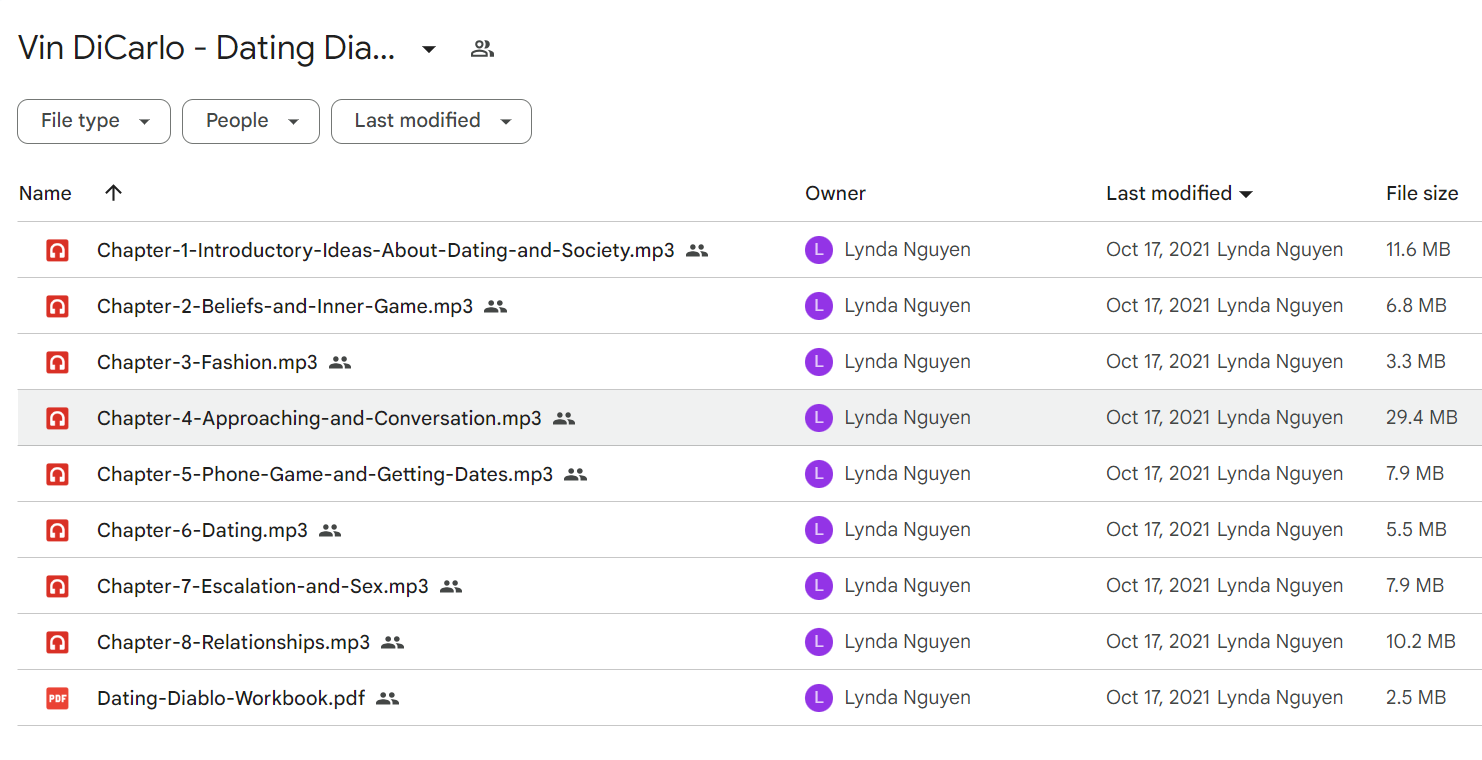Click shared icon next to Chapter-5 file name
This screenshot has height=760, width=1482.
tap(575, 475)
